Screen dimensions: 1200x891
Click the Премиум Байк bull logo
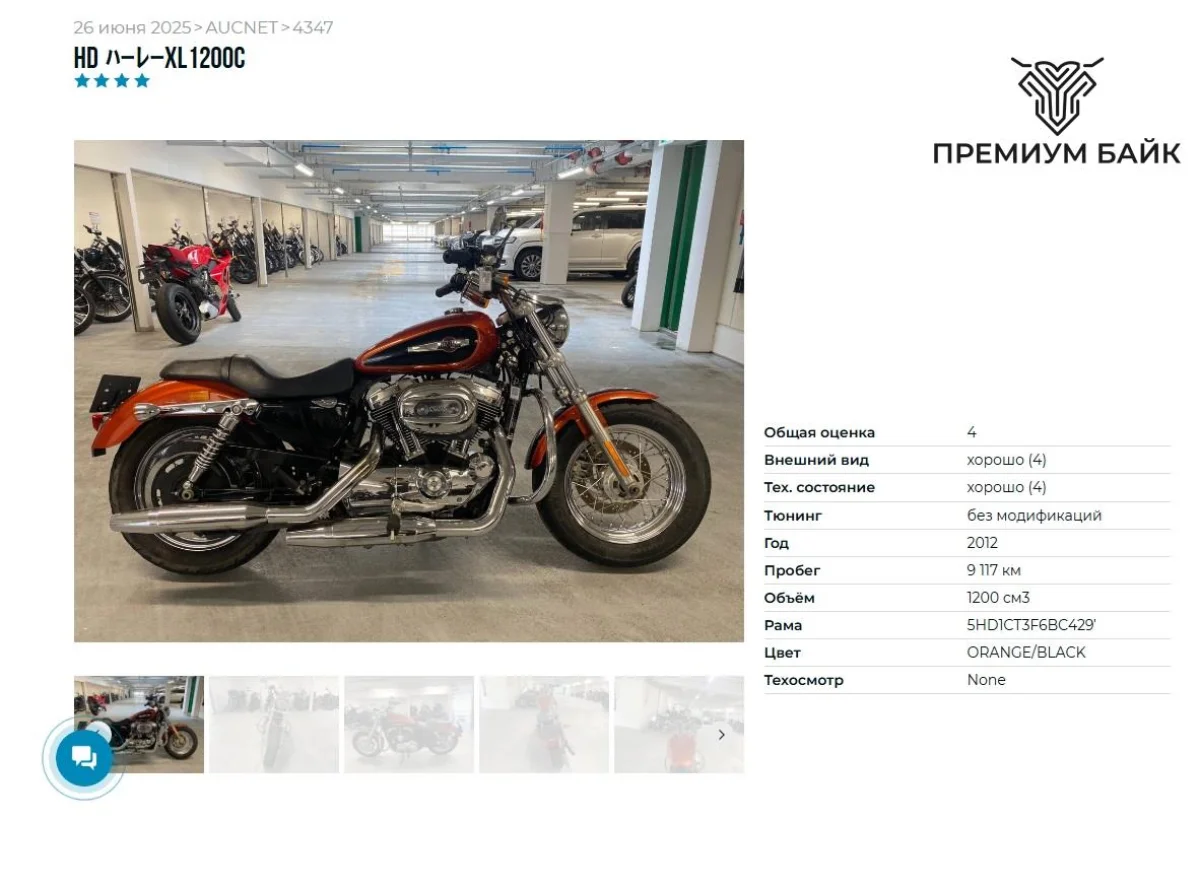click(x=1057, y=95)
